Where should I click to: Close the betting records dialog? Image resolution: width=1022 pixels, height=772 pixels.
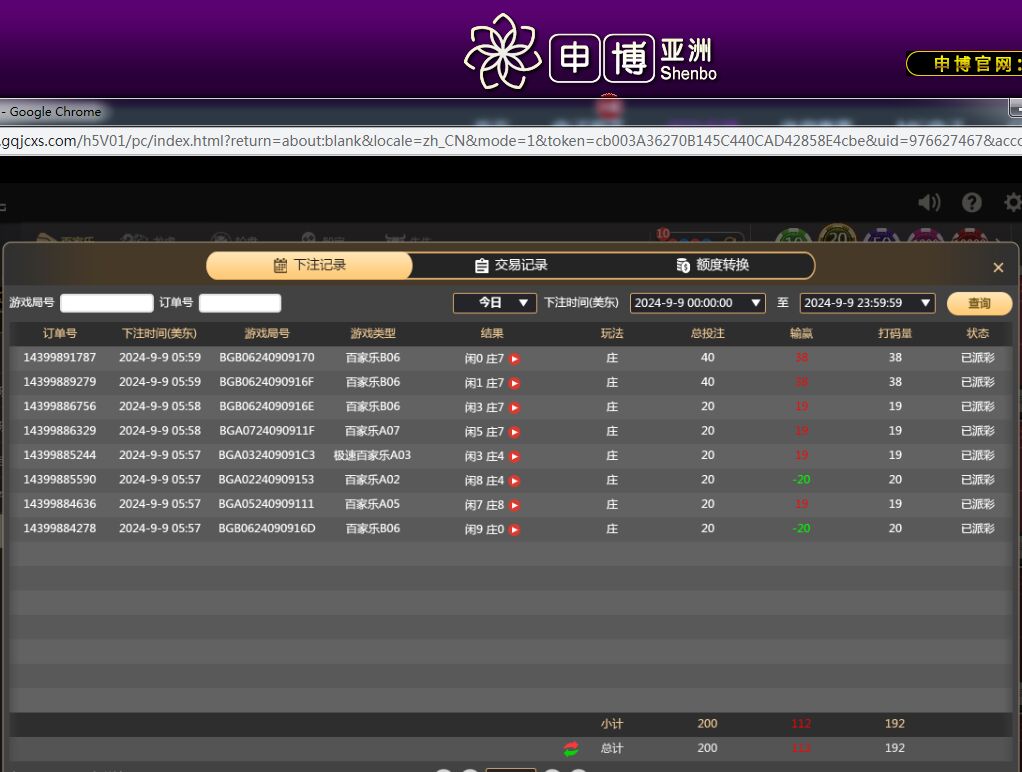pos(998,268)
